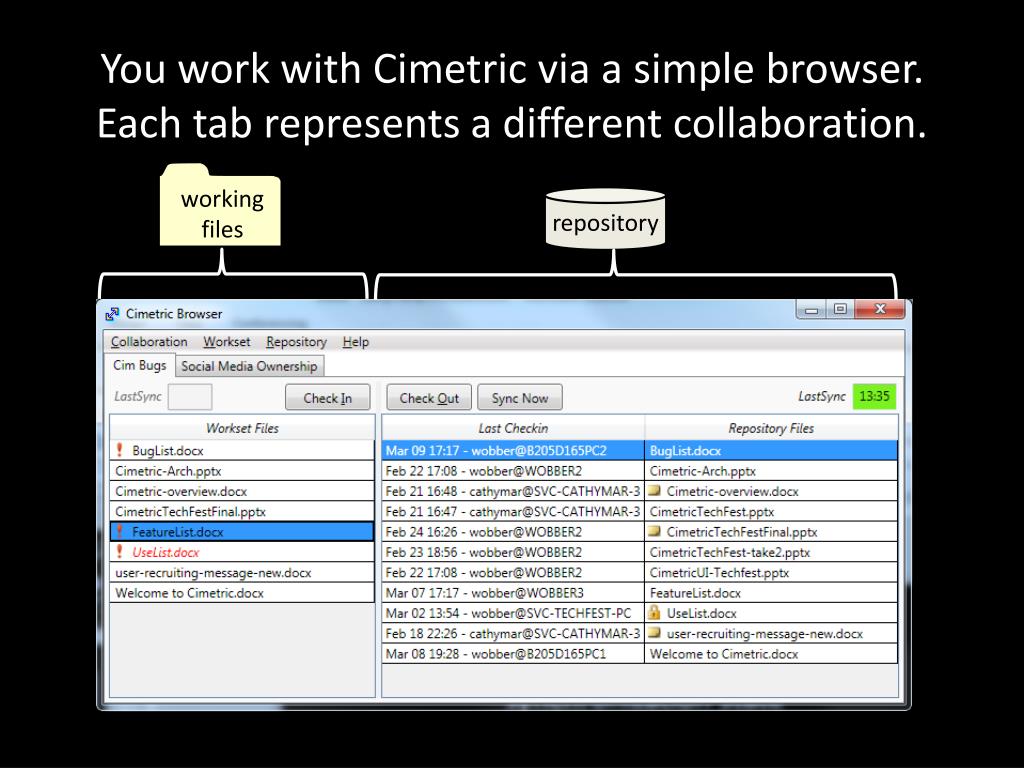
Task: Click checkin entry Mar 09 17:17 wobber@B205D165PC2
Action: click(513, 450)
